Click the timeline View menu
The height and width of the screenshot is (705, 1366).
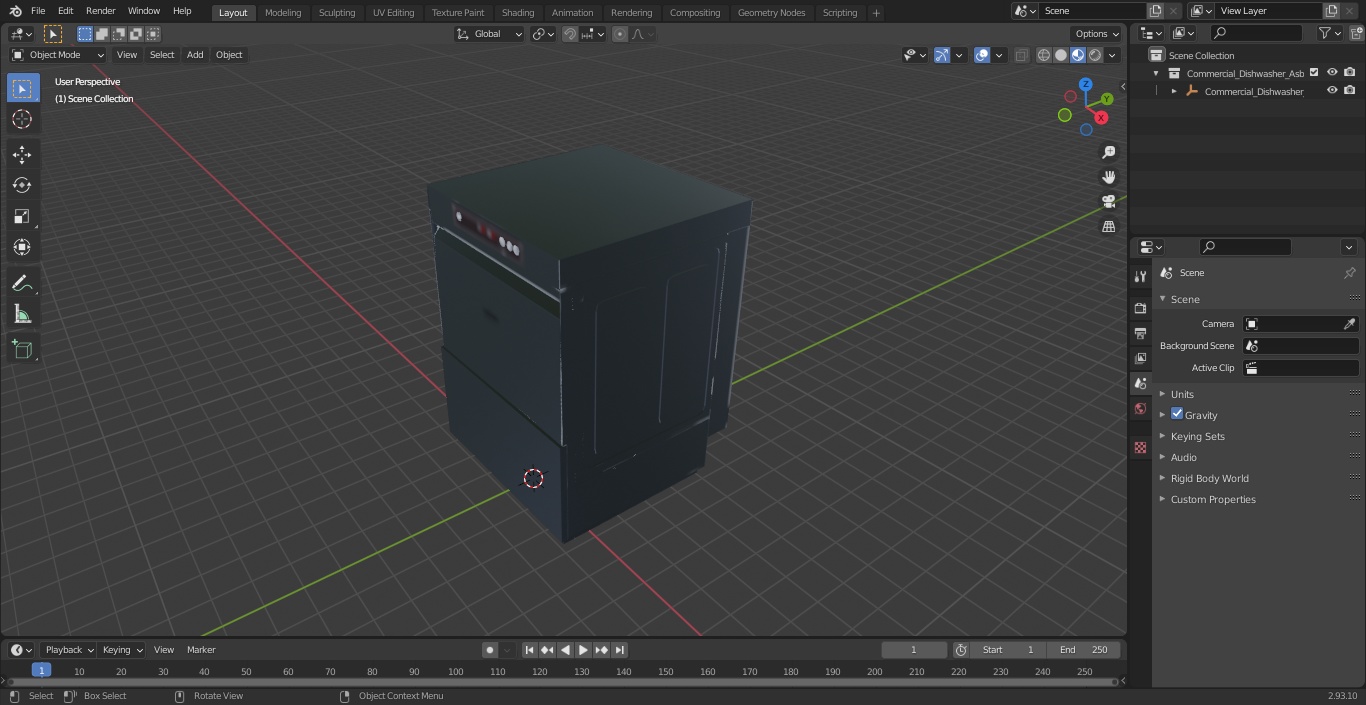164,650
